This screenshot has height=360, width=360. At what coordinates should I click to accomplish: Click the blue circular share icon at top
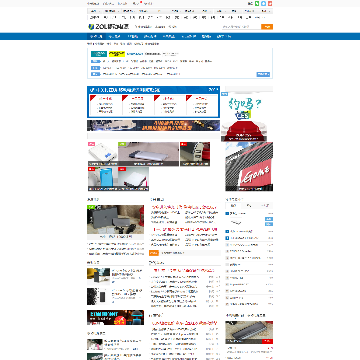[x=264, y=3]
